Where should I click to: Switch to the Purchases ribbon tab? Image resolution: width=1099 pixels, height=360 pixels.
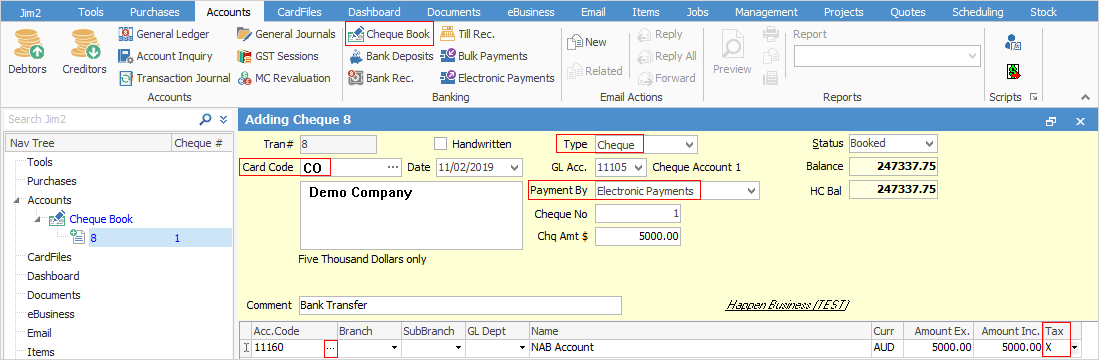155,12
